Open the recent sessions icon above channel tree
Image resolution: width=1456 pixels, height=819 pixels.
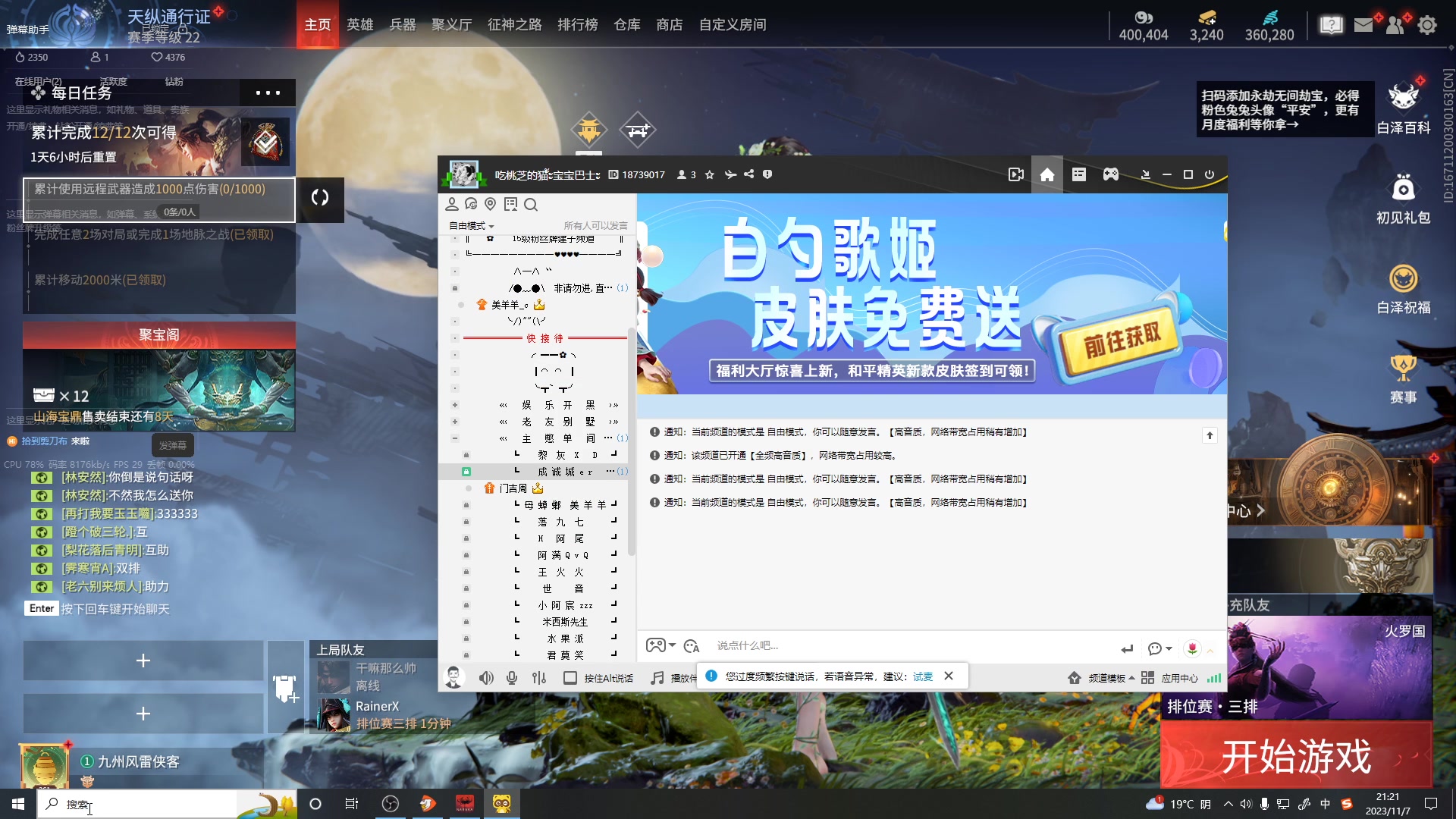tap(471, 205)
